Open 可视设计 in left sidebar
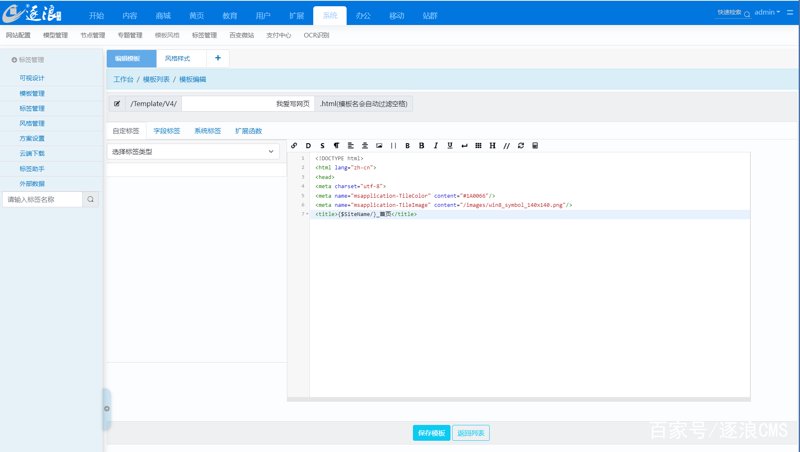Screen dimensions: 800x452 tap(32, 78)
